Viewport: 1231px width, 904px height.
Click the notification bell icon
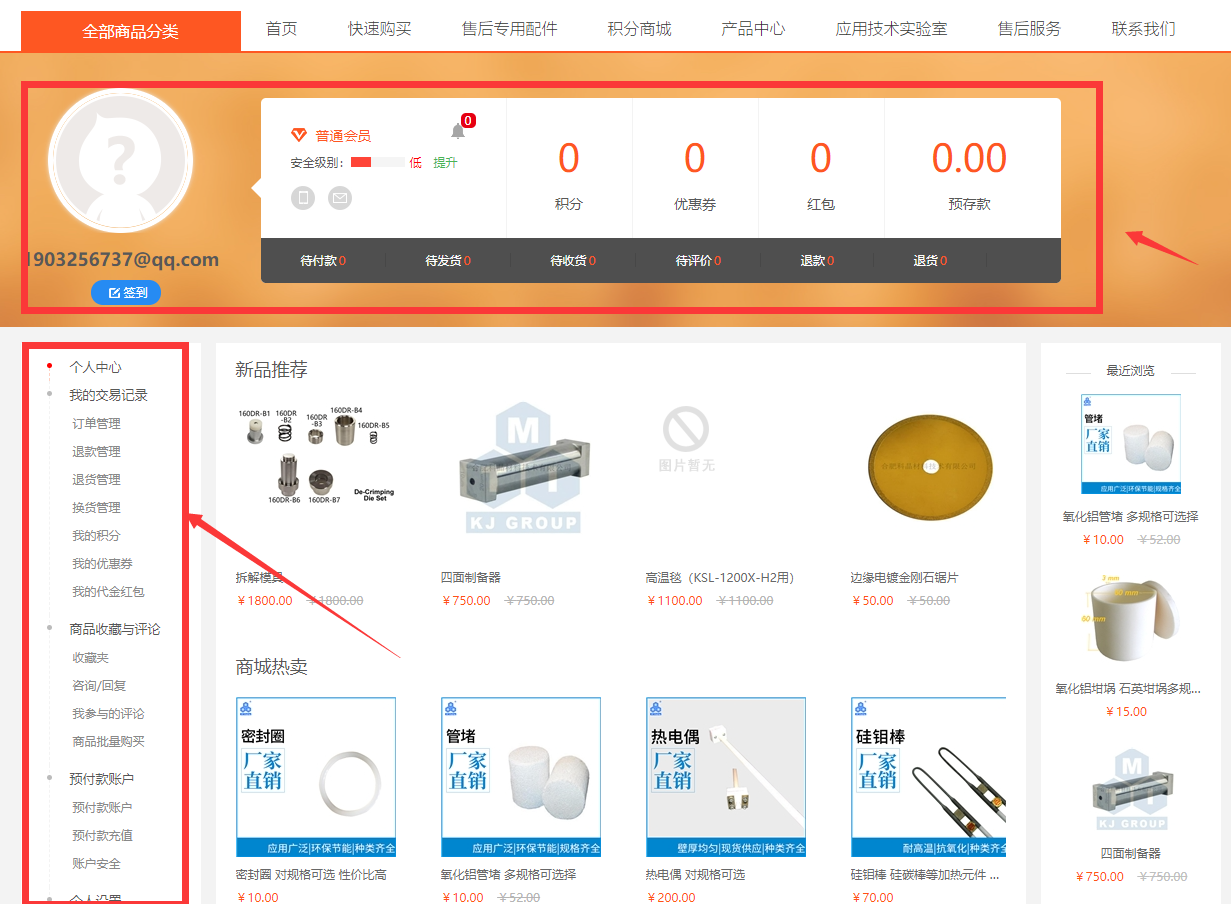[x=458, y=131]
